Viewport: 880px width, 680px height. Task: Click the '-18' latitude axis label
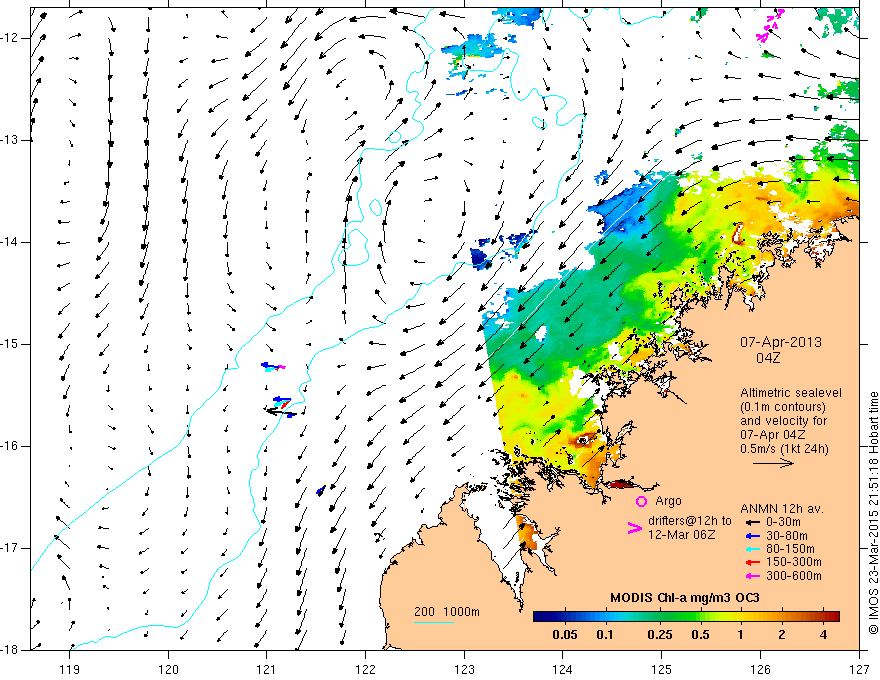tap(10, 650)
